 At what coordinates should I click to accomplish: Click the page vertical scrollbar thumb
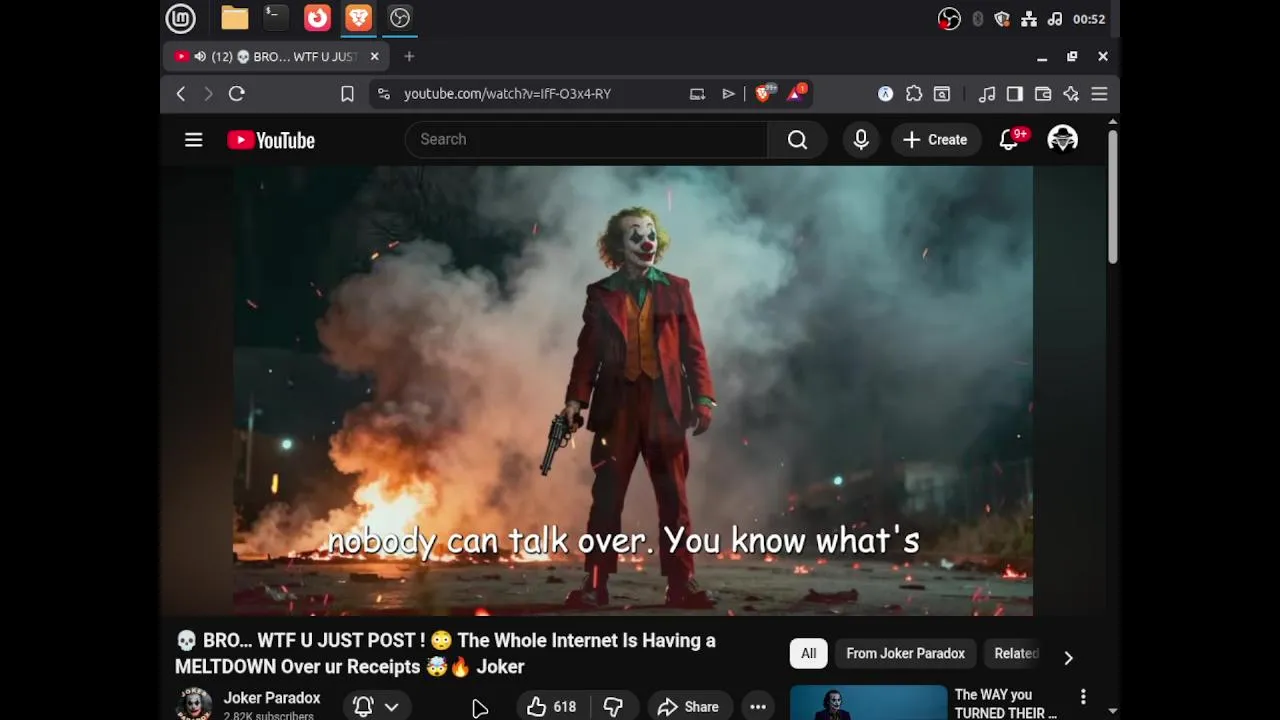(1112, 196)
